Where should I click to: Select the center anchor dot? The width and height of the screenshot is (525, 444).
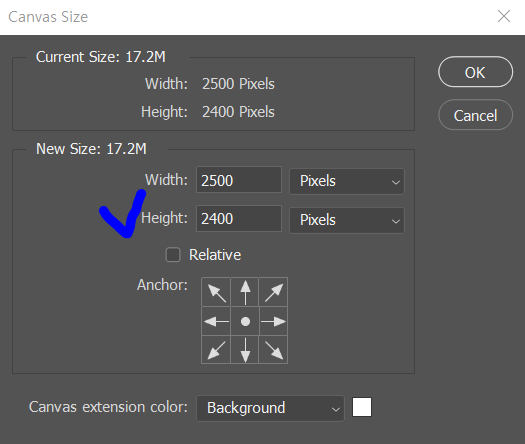[245, 321]
